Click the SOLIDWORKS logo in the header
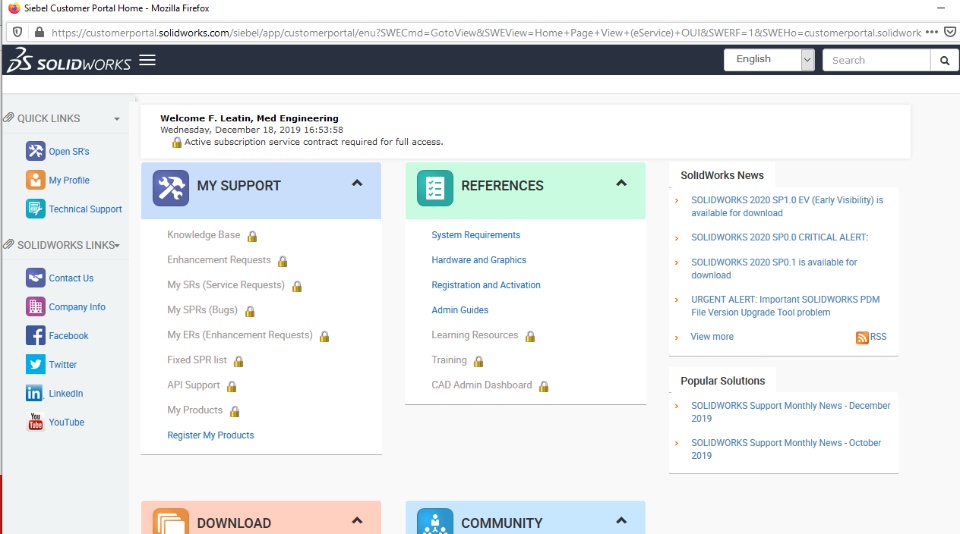This screenshot has height=534, width=960. [x=69, y=60]
